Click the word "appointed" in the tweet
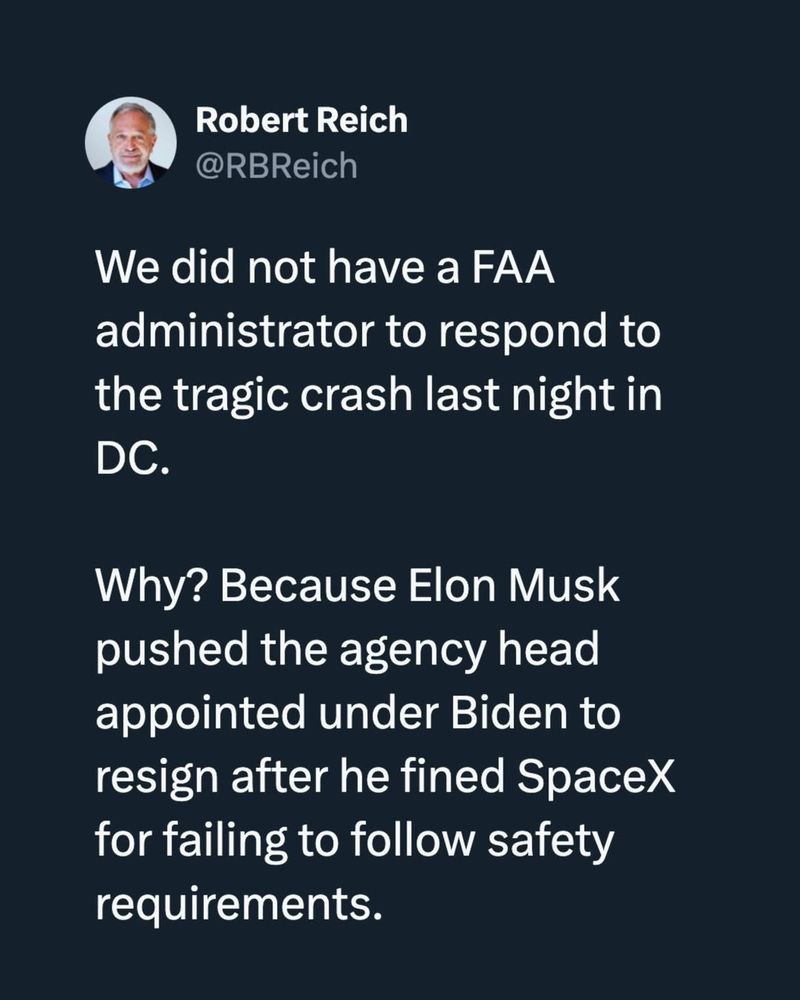800x1000 pixels. coord(201,714)
